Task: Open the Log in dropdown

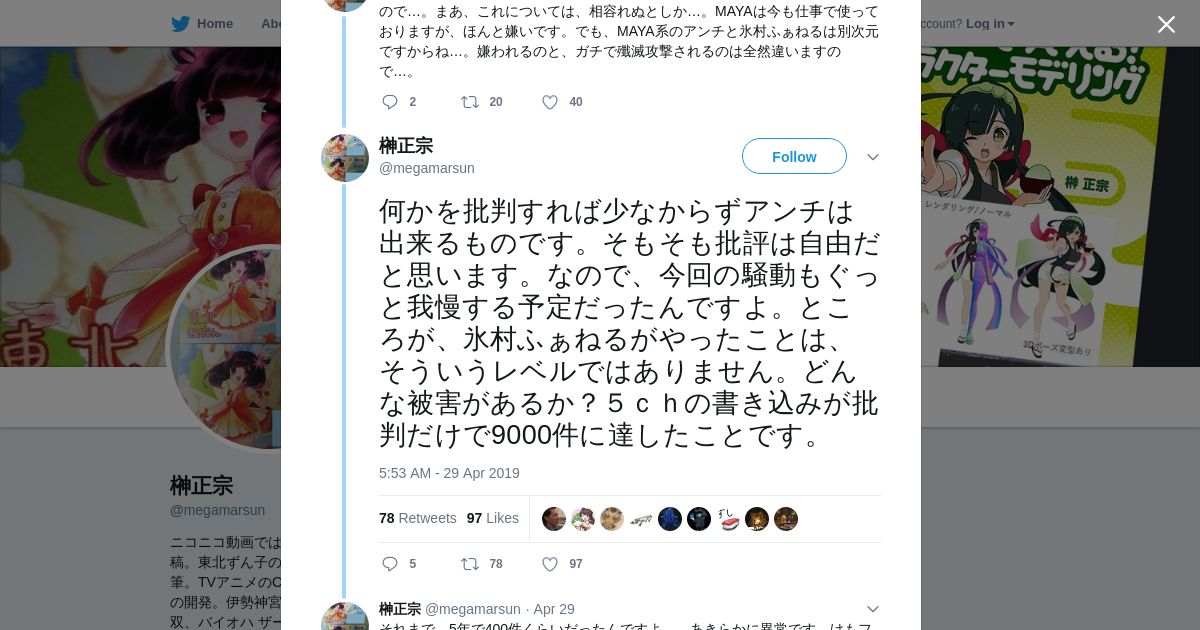Action: (x=990, y=23)
